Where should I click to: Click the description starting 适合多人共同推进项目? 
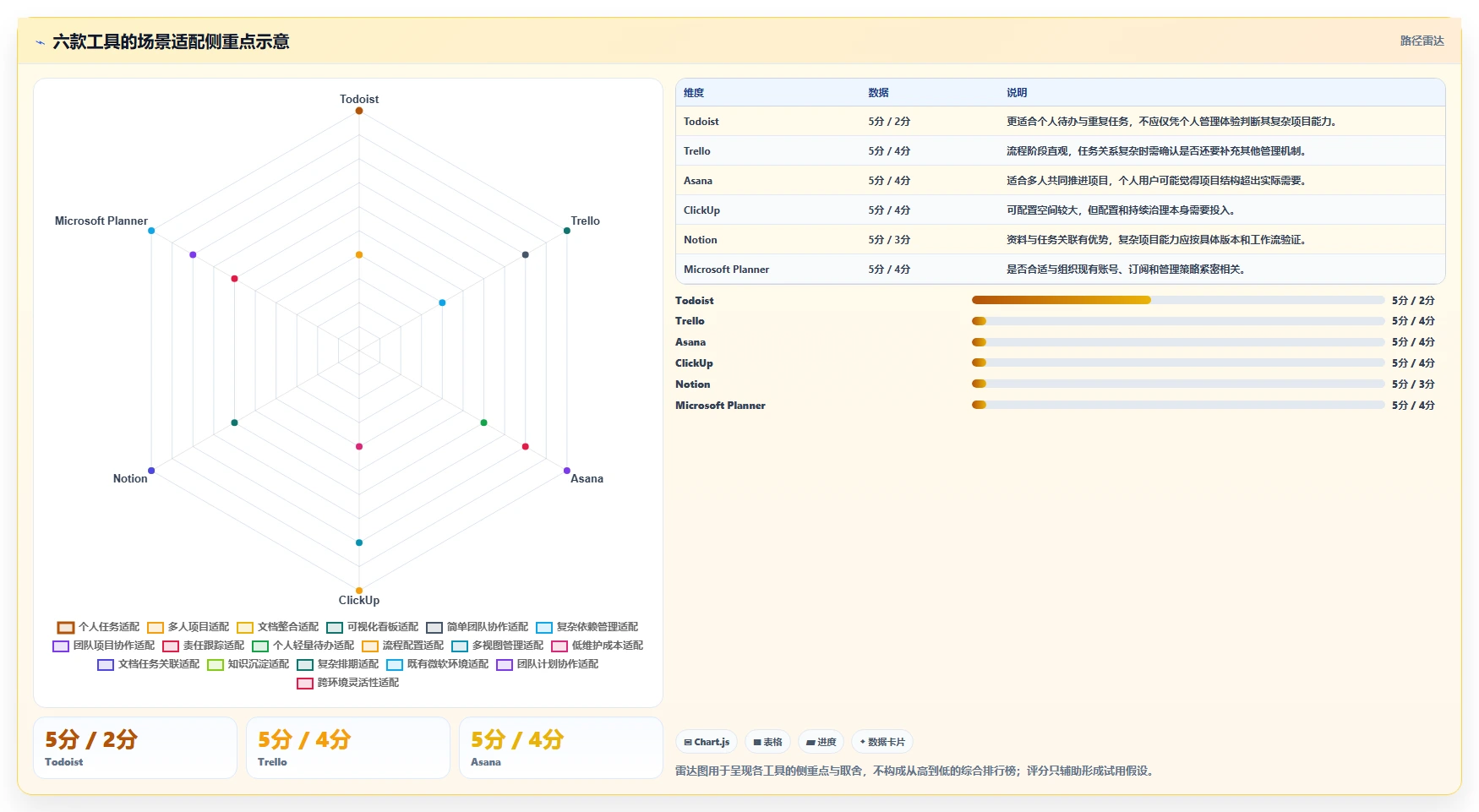[x=1156, y=181]
